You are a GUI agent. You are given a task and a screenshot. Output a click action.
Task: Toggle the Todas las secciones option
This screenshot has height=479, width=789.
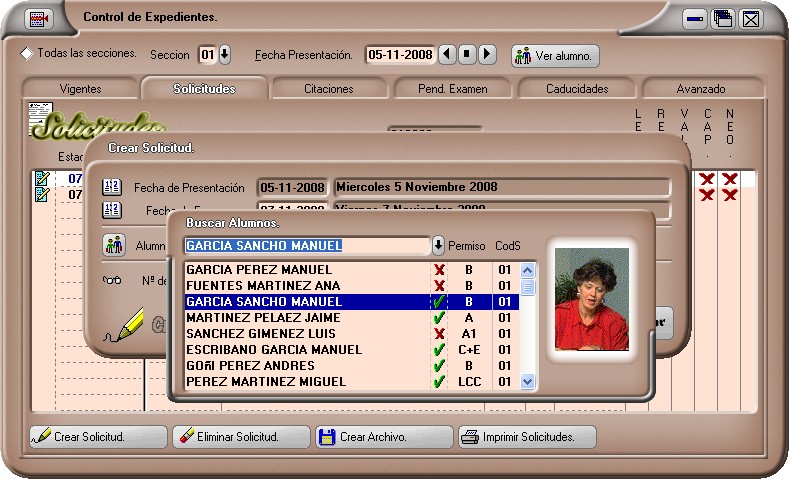coord(27,54)
